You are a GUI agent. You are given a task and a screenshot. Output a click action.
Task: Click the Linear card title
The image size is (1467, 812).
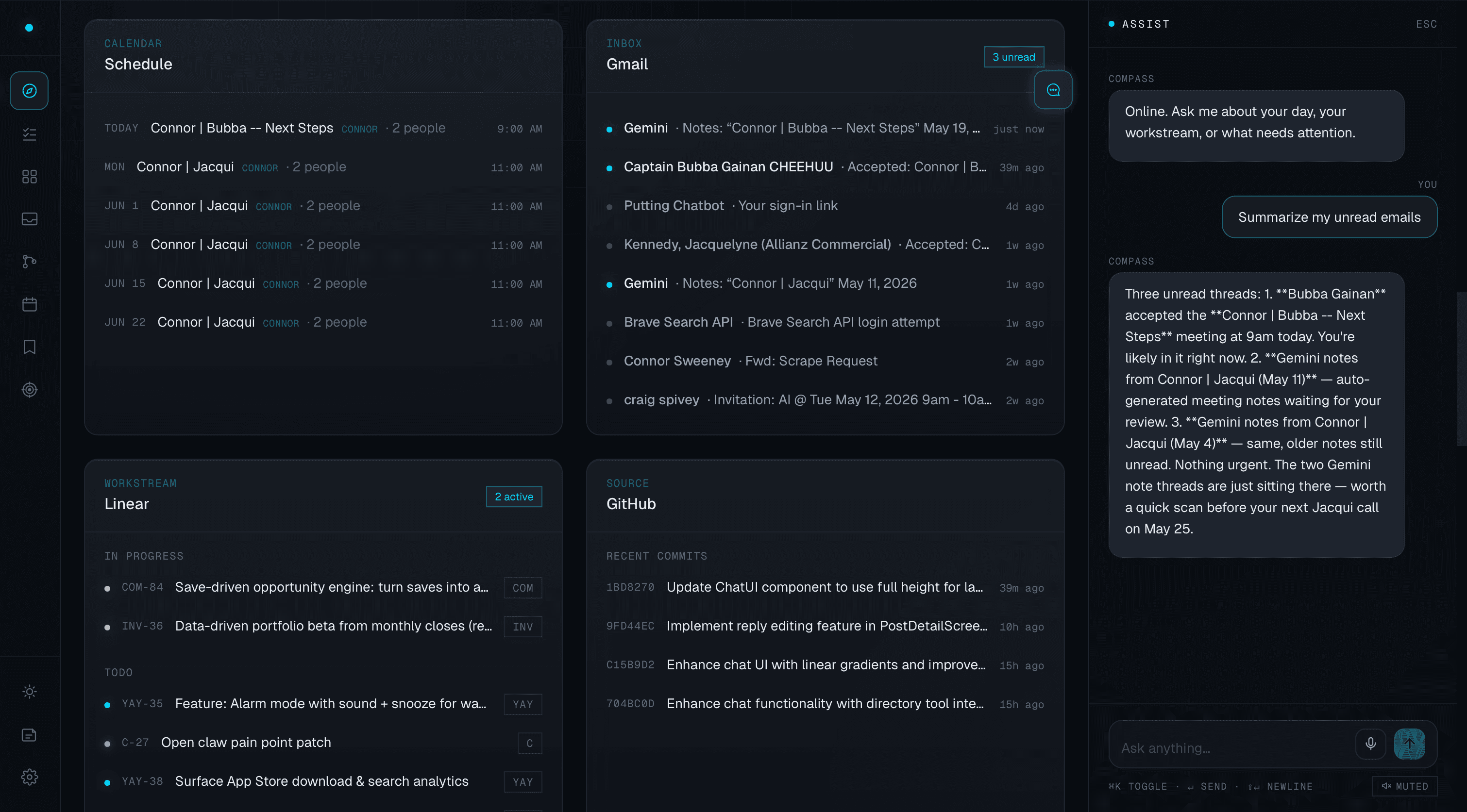point(126,504)
